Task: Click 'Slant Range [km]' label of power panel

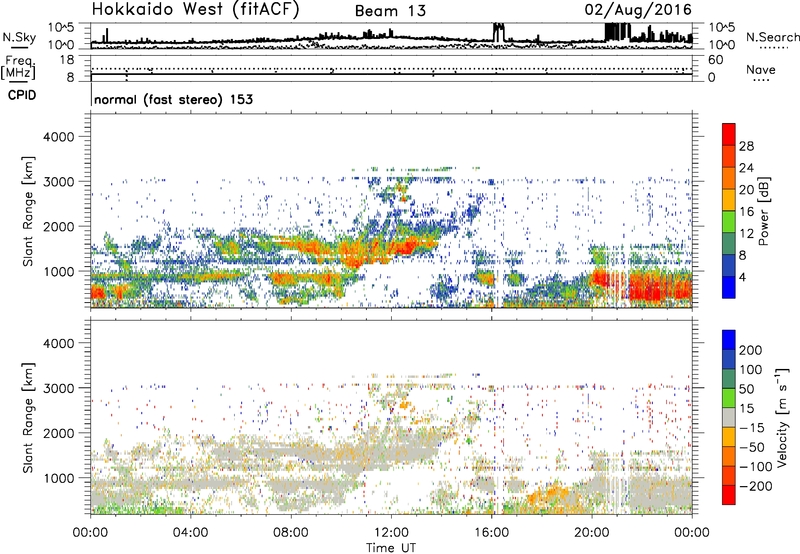Action: click(28, 211)
